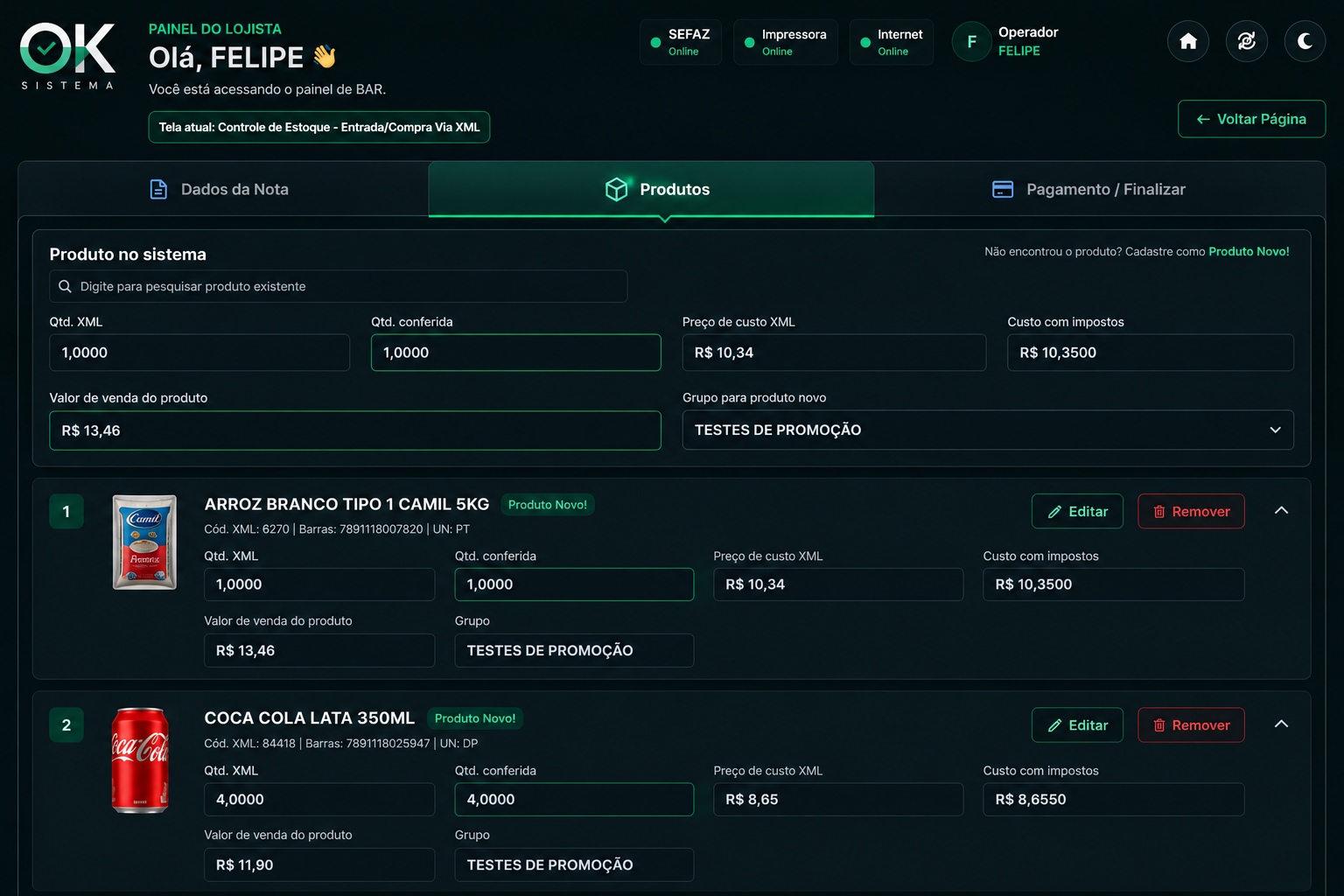Click COCA COLA Preço de custo R$ 8,65
This screenshot has height=896, width=1344.
[838, 800]
